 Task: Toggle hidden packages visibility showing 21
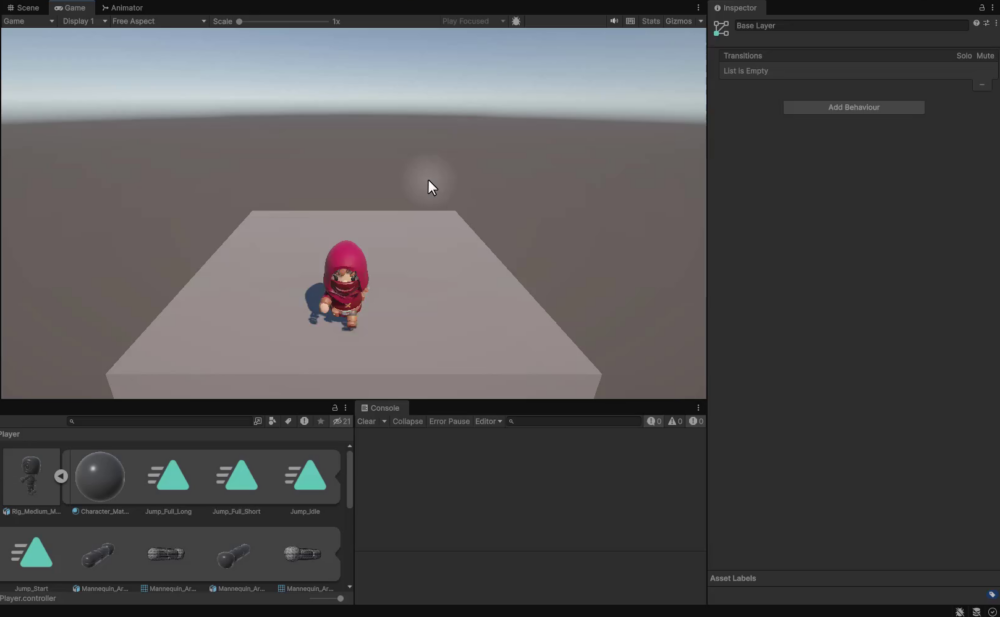tap(342, 421)
